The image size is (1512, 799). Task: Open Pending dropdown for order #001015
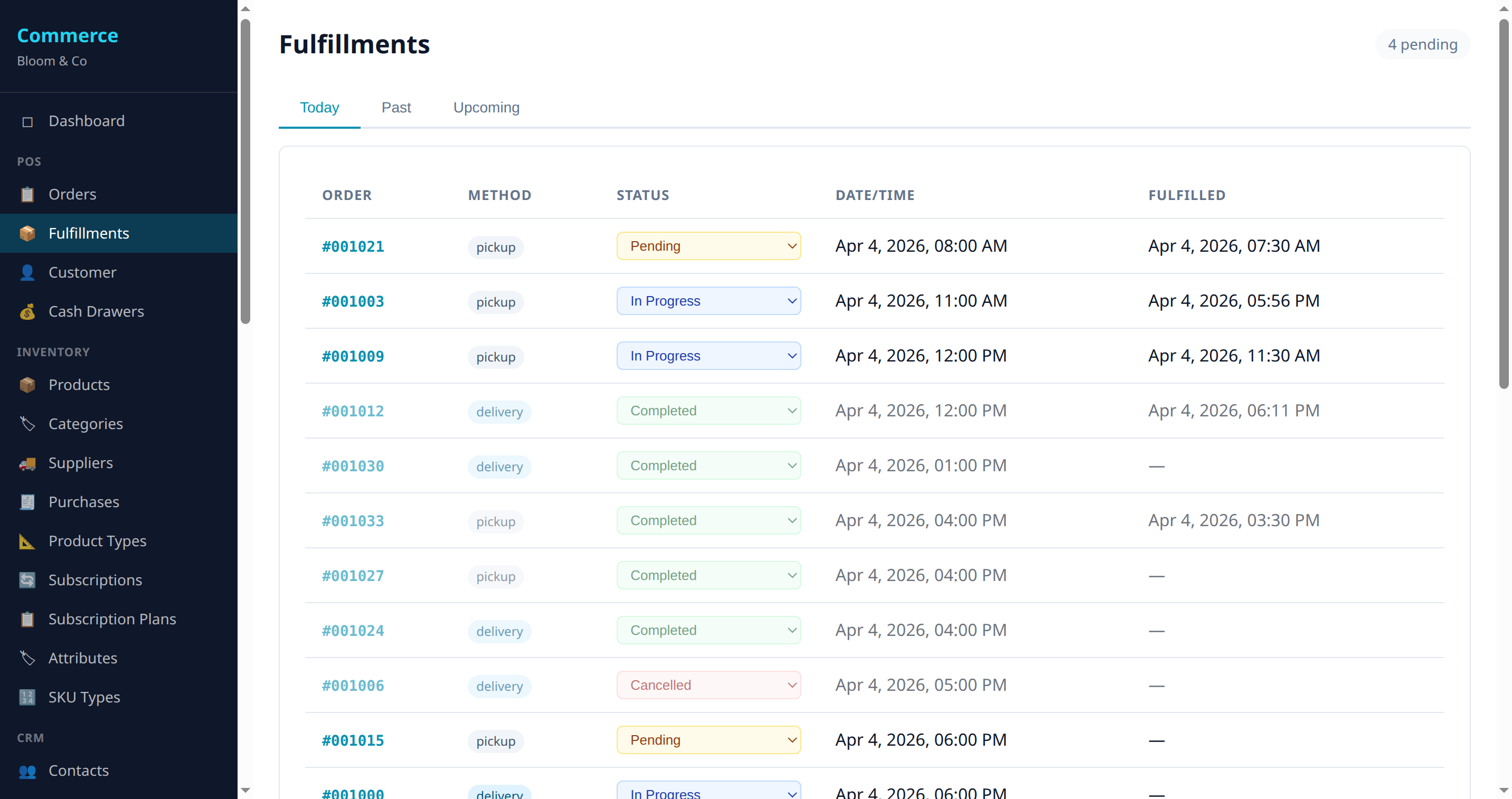(708, 740)
